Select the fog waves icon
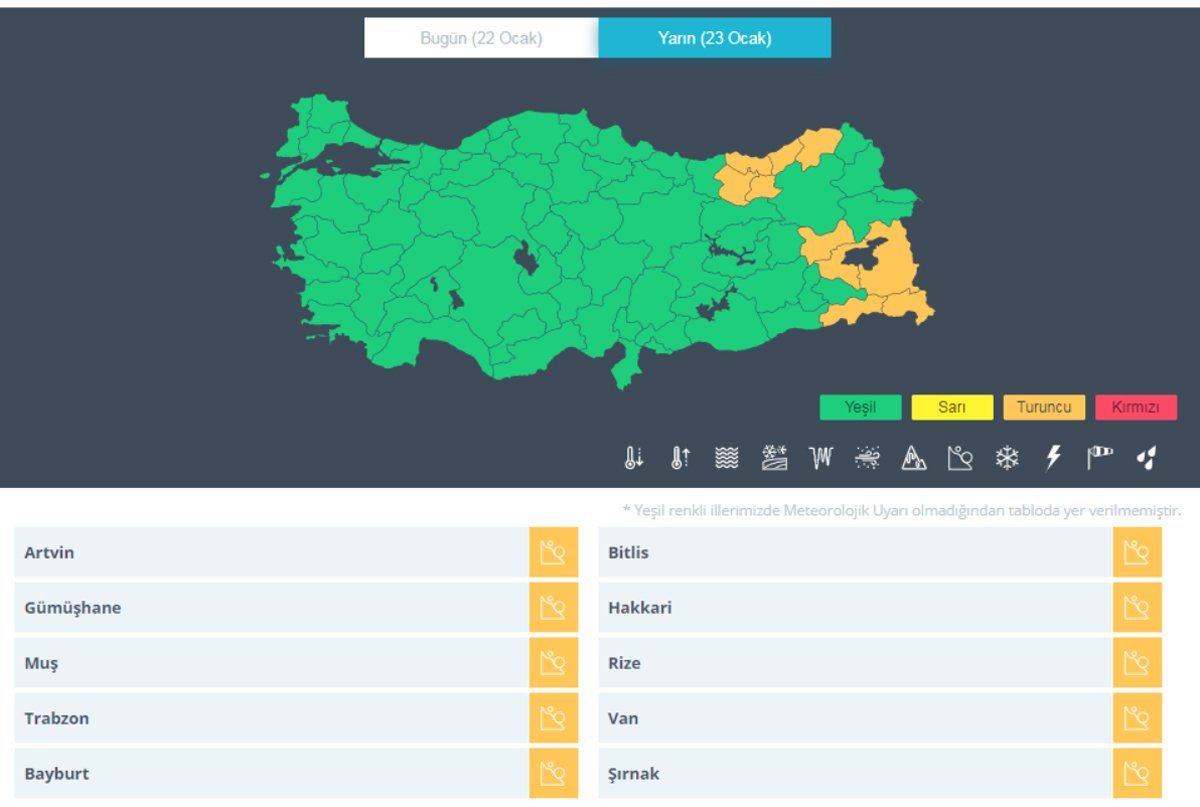This screenshot has height=807, width=1200. (x=727, y=458)
